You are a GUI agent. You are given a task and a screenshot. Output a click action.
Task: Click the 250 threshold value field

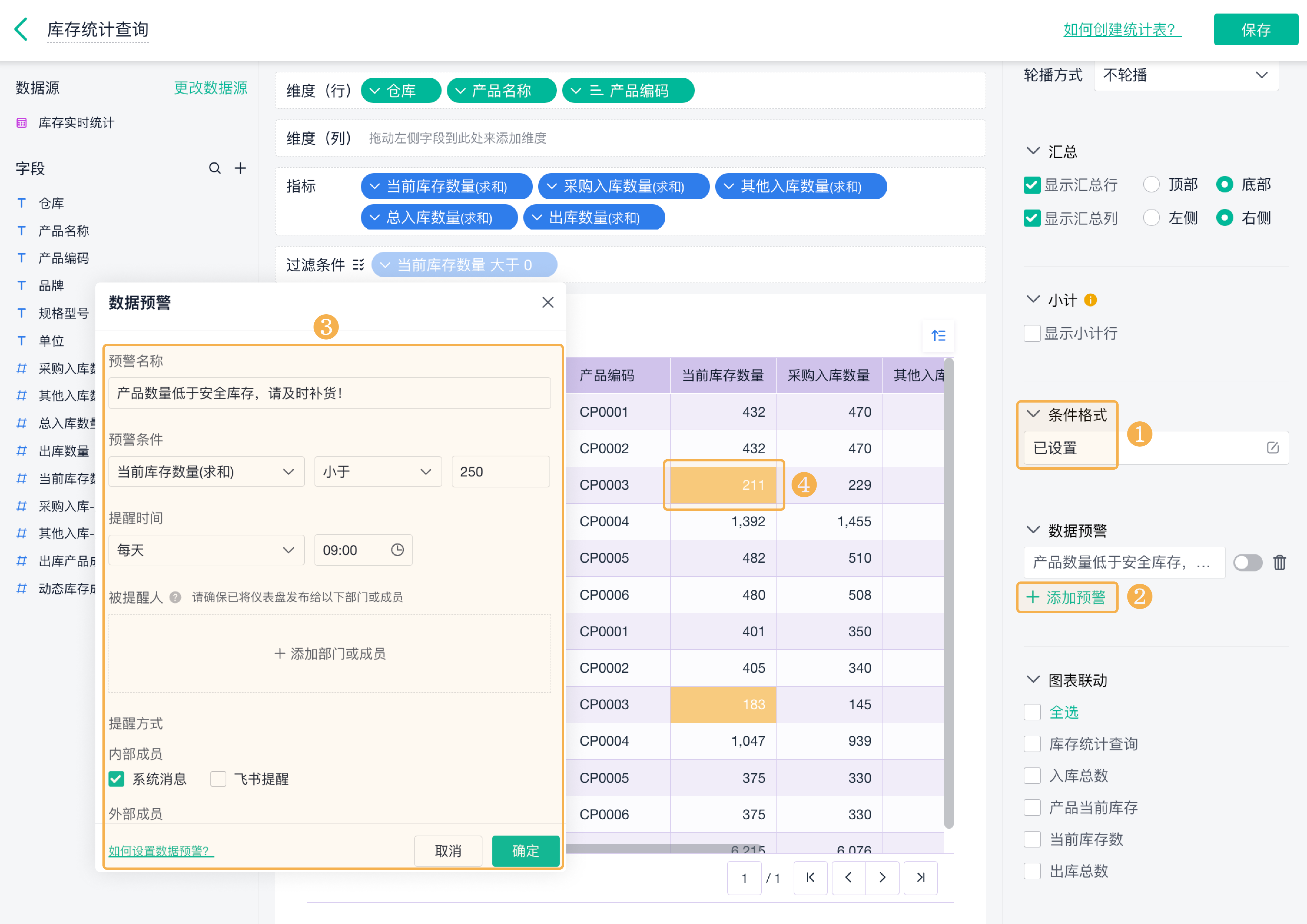[x=500, y=472]
